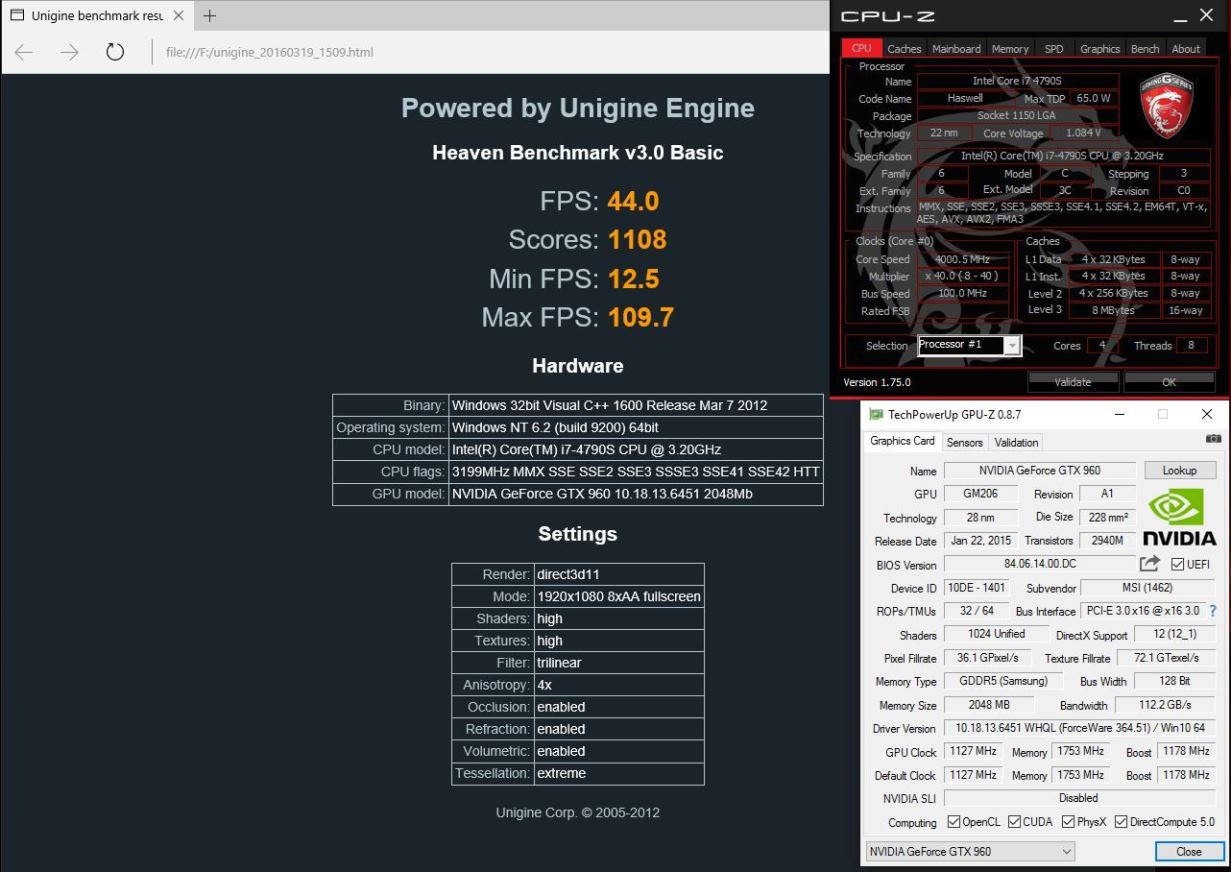Viewport: 1231px width, 872px height.
Task: Click the 'Heaven Benchmark v3.0 Basic' heading
Action: [x=578, y=153]
